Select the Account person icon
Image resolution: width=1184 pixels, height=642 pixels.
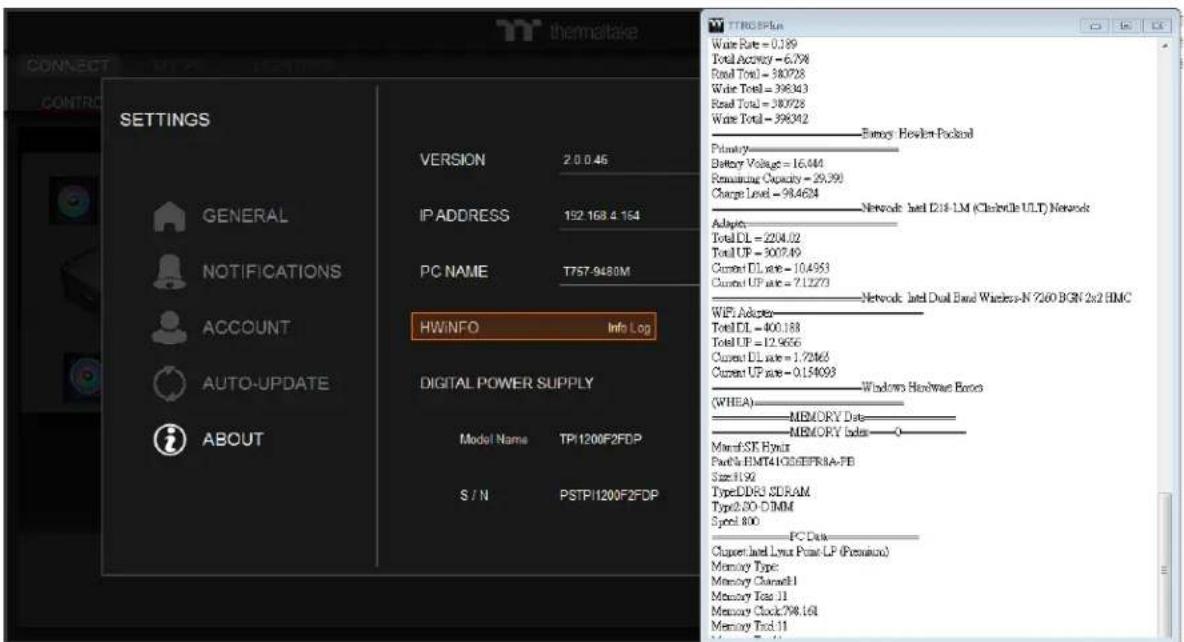tap(169, 328)
